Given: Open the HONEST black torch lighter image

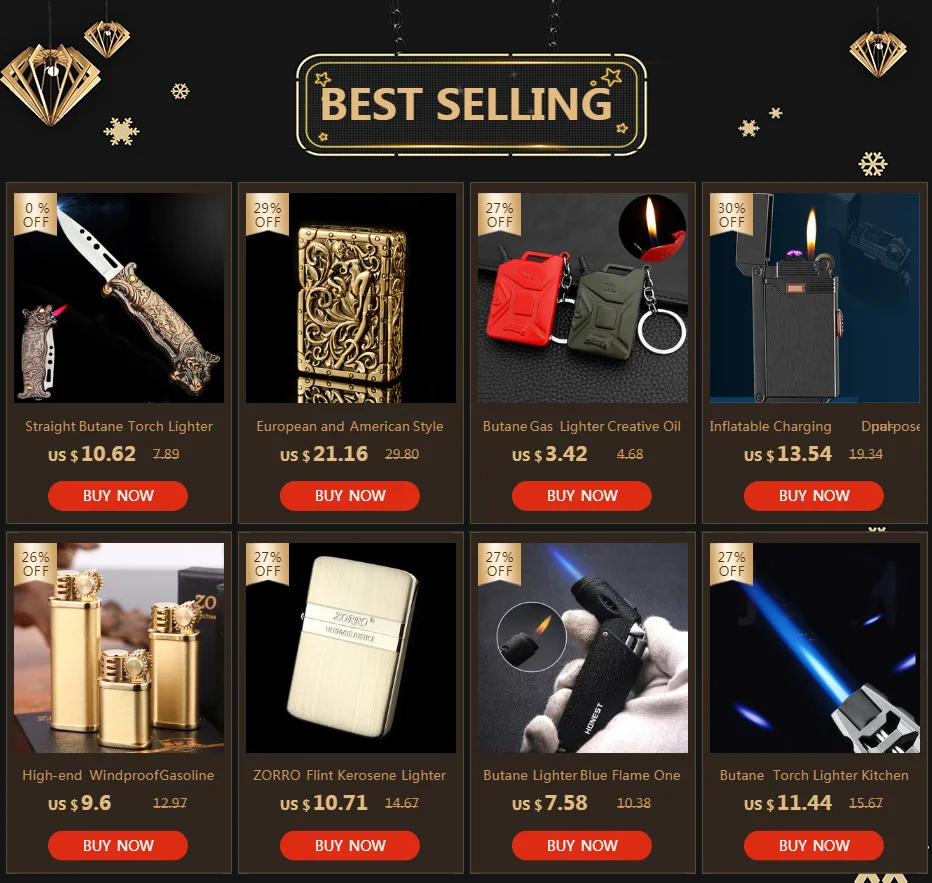Looking at the screenshot, I should pos(582,648).
